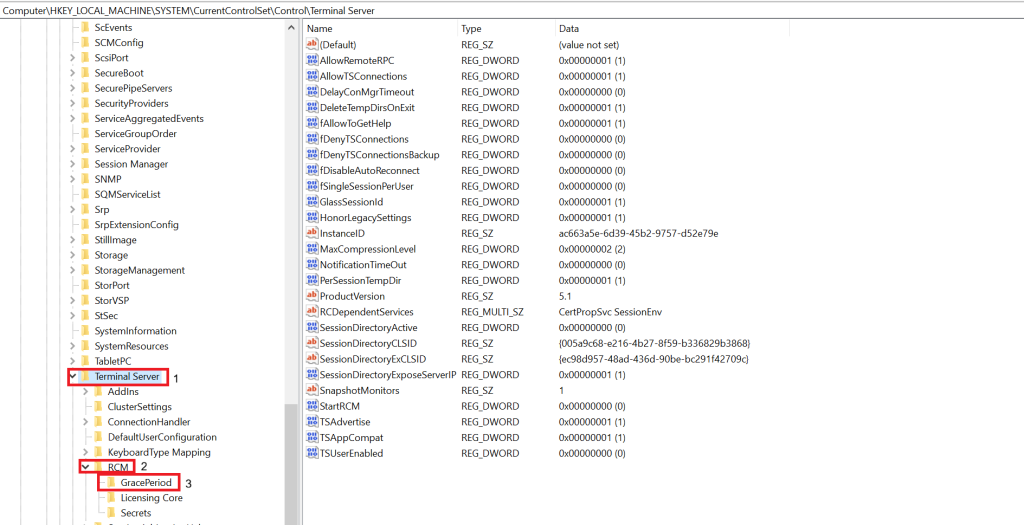1024x525 pixels.
Task: Click the folder icon beside SecureBoot
Action: (x=85, y=73)
